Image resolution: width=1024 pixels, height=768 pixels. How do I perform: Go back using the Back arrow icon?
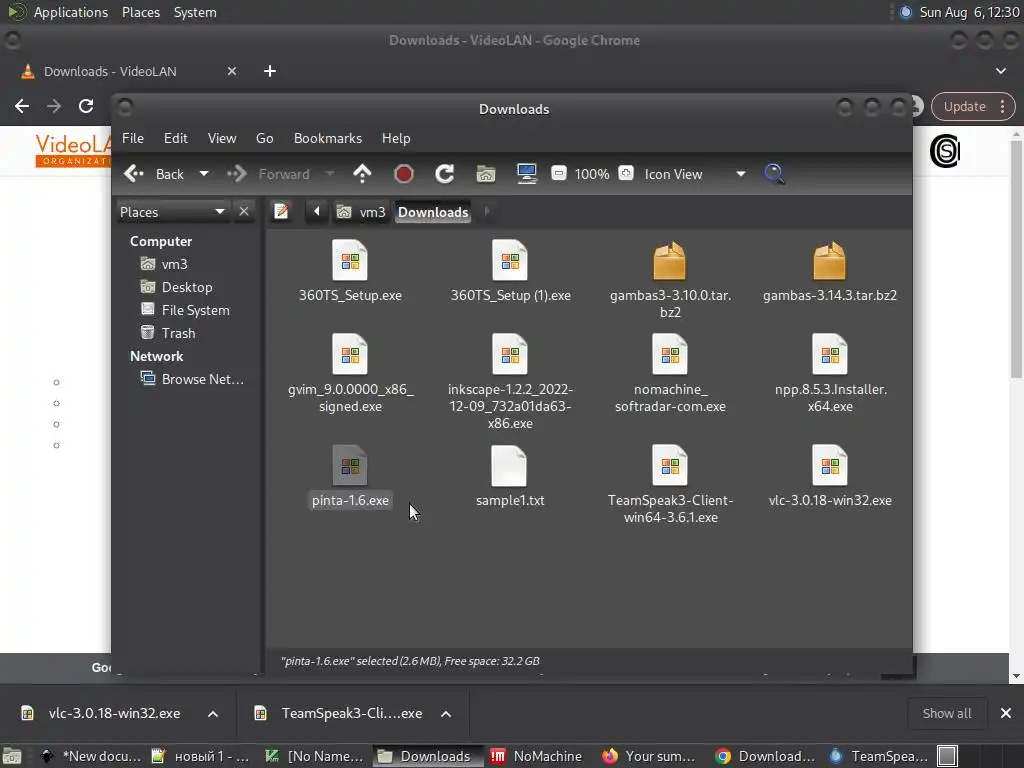click(134, 174)
